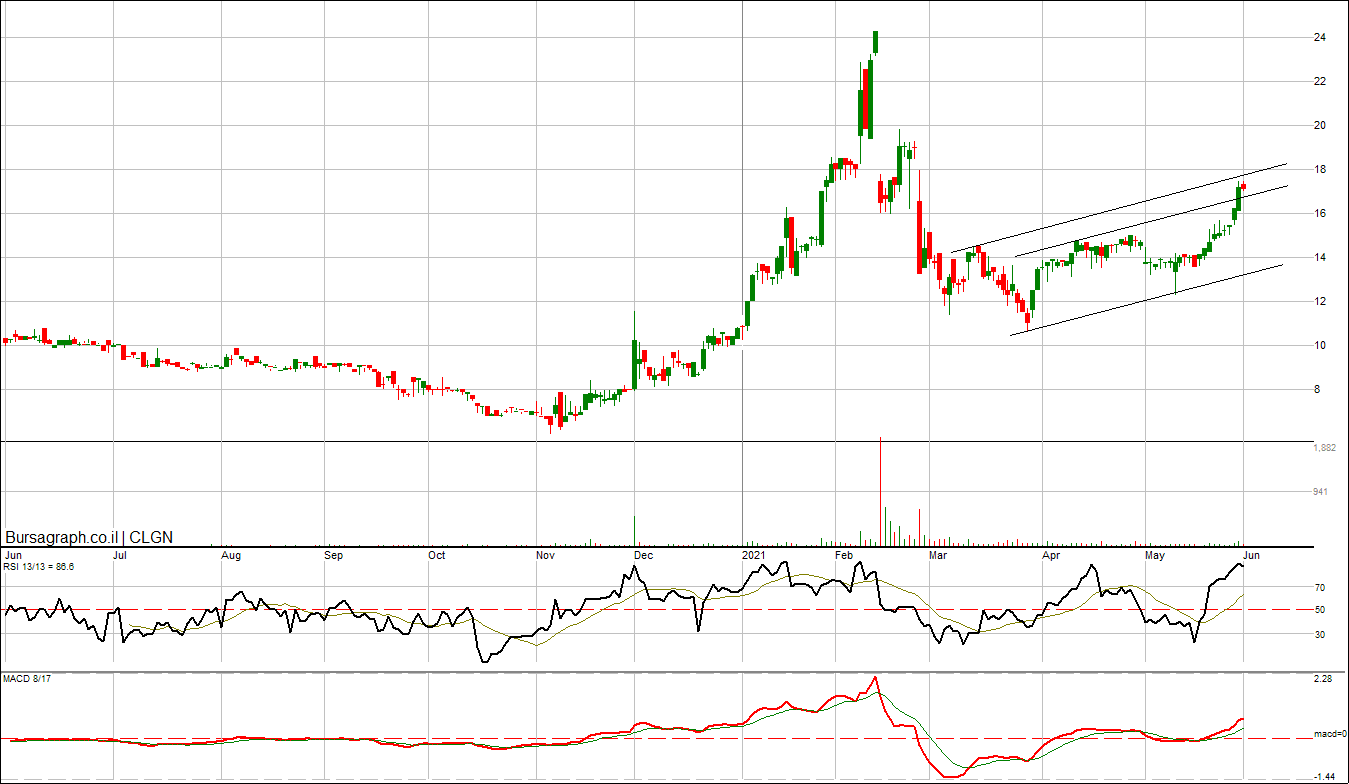The height and width of the screenshot is (784, 1349).
Task: Select the 16 price axis label
Action: [1319, 214]
